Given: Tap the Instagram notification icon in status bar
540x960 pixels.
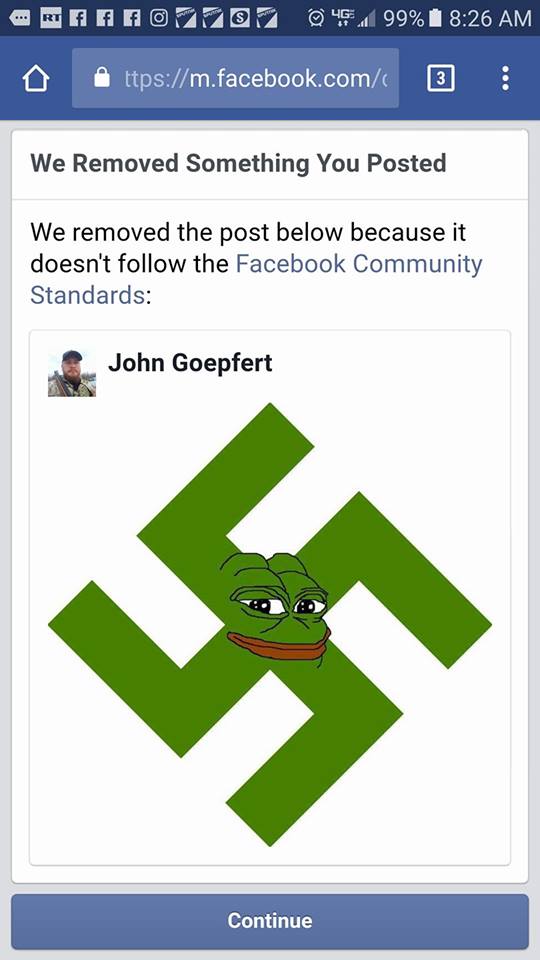Looking at the screenshot, I should coord(160,18).
